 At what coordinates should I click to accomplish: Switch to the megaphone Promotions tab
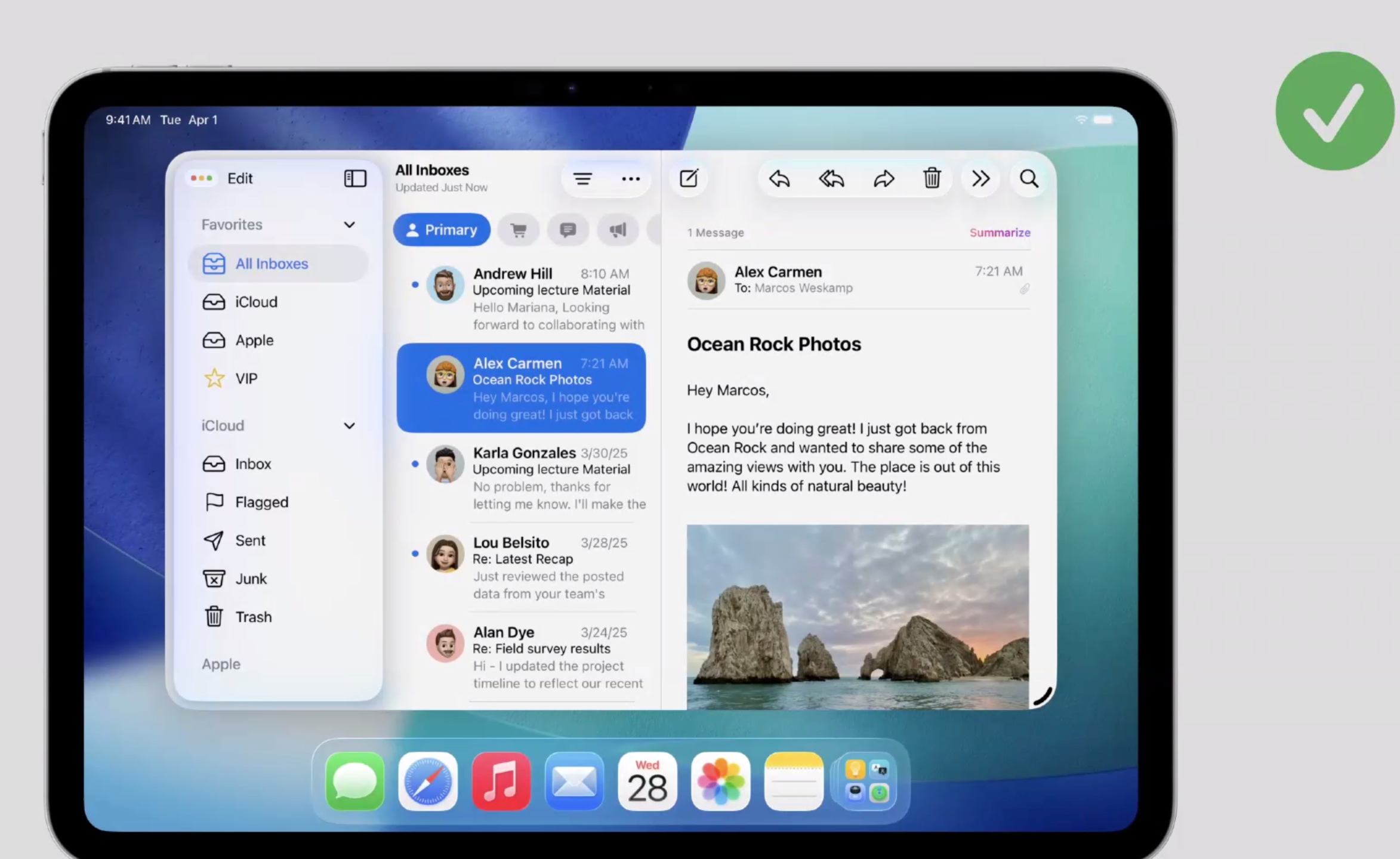[x=618, y=230]
